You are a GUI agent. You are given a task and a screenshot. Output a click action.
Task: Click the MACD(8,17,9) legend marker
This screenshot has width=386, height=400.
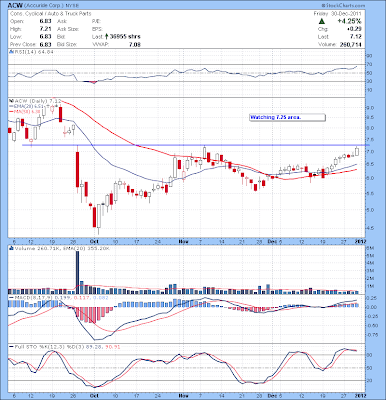(11, 297)
